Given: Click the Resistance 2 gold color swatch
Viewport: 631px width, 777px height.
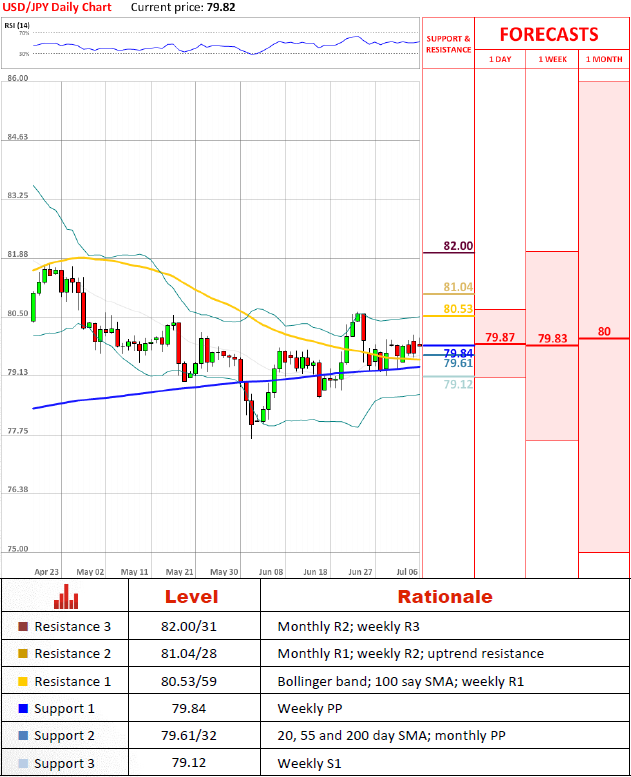Looking at the screenshot, I should click(23, 654).
